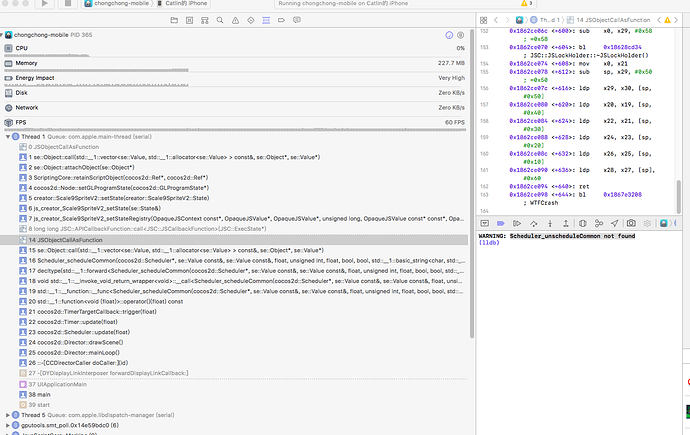Click the lldb console prompt
690x435 pixels.
(489, 243)
